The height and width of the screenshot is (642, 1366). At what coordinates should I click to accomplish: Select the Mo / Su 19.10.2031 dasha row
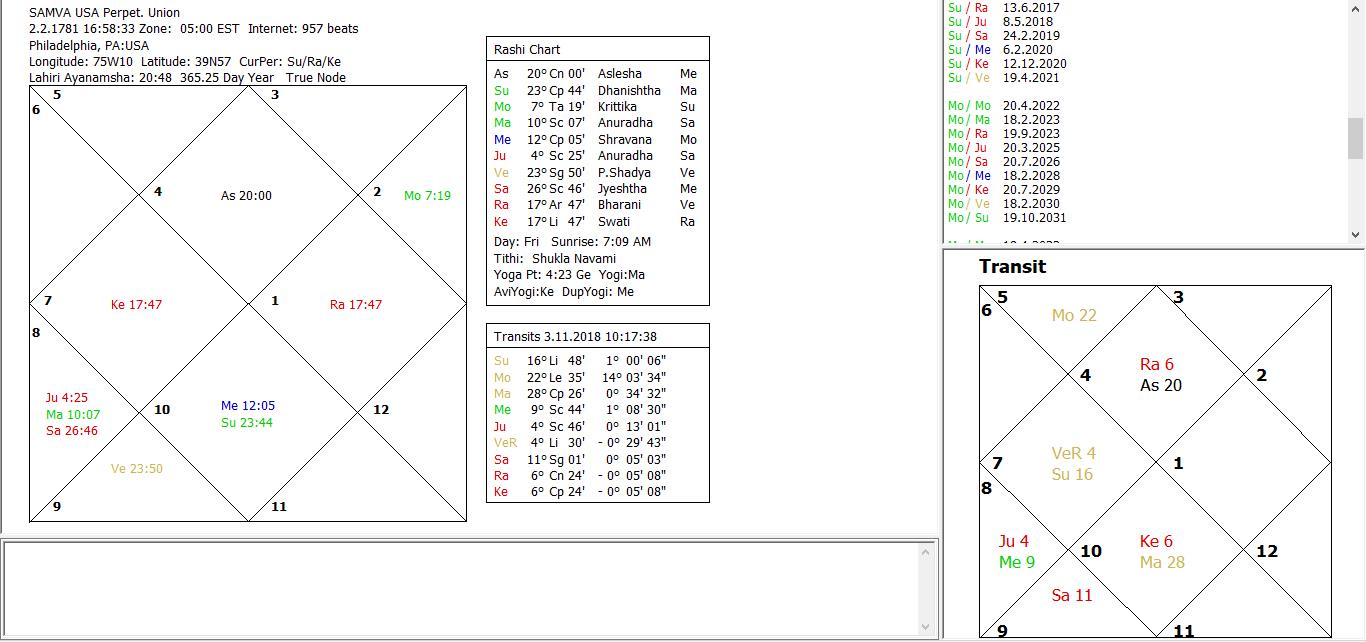(x=1007, y=217)
